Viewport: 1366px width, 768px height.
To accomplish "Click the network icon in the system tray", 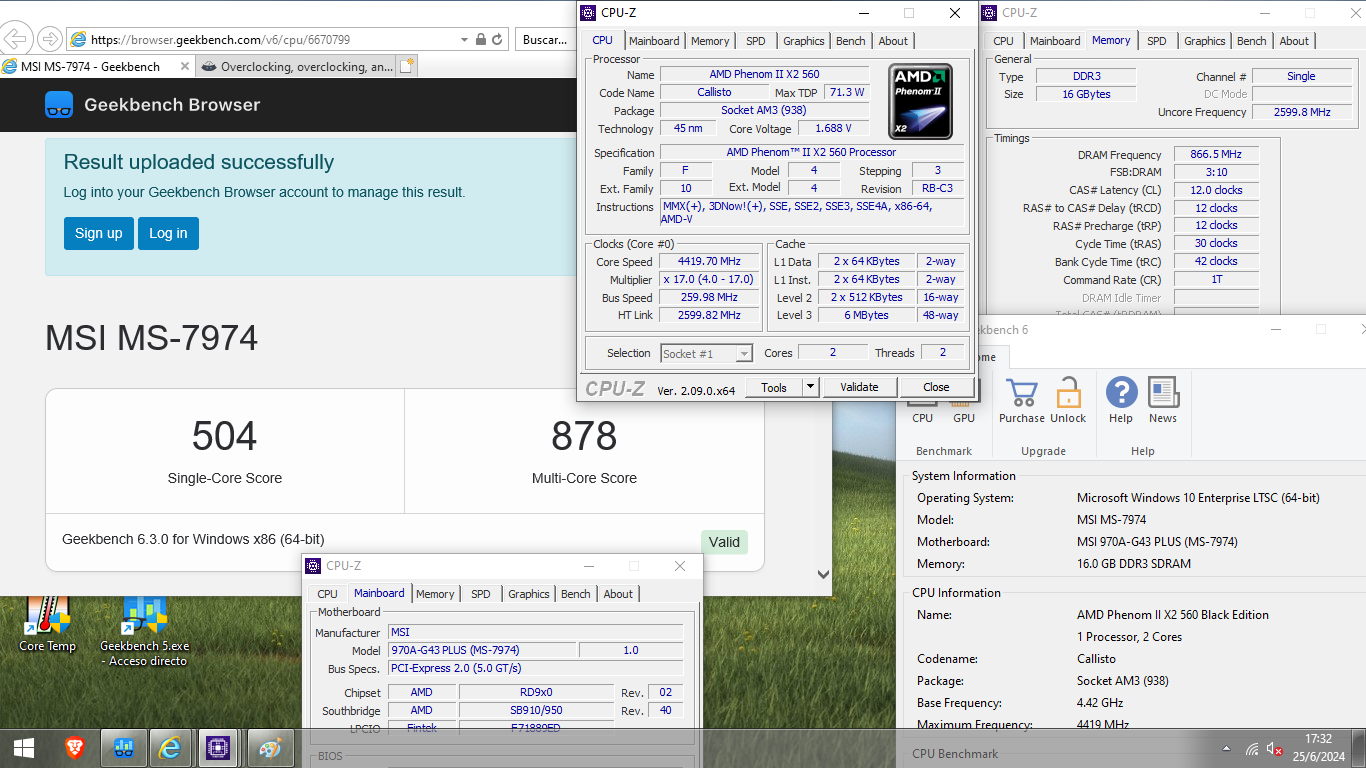I will pyautogui.click(x=1252, y=749).
